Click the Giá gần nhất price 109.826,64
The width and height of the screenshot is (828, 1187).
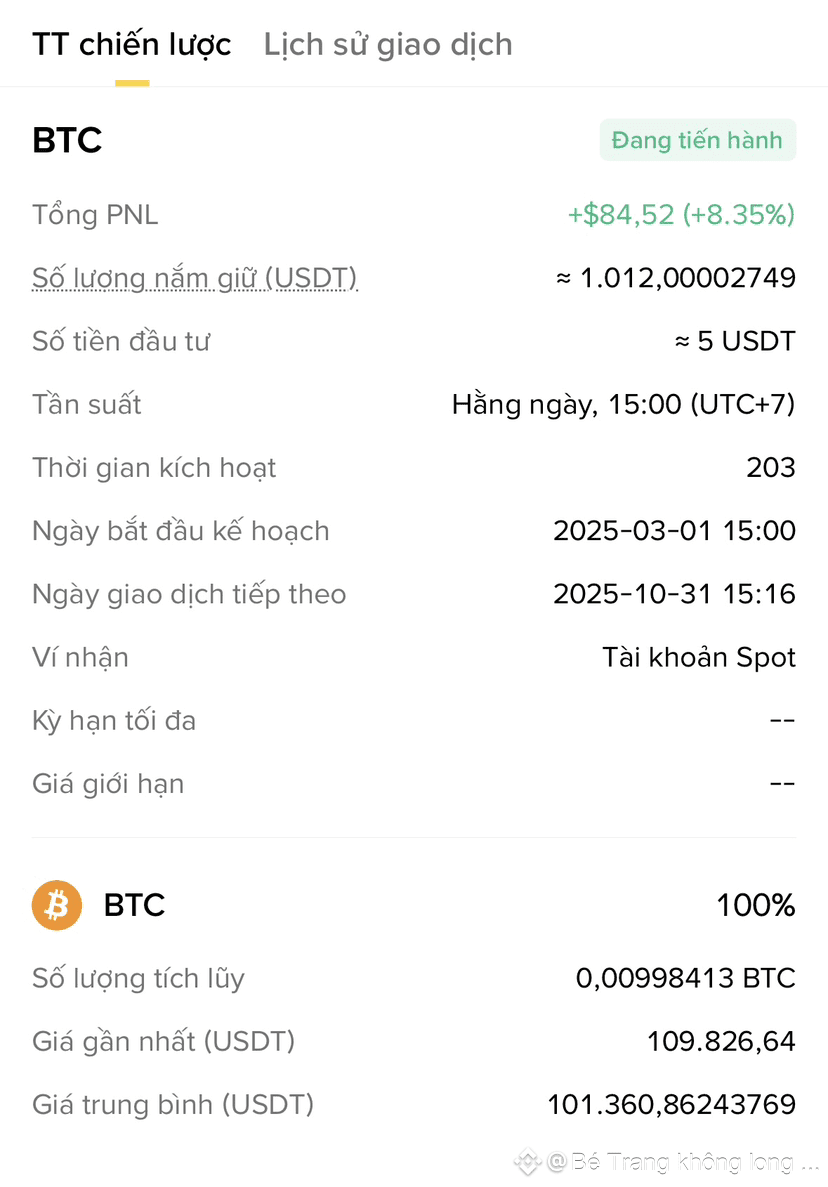pos(721,1042)
